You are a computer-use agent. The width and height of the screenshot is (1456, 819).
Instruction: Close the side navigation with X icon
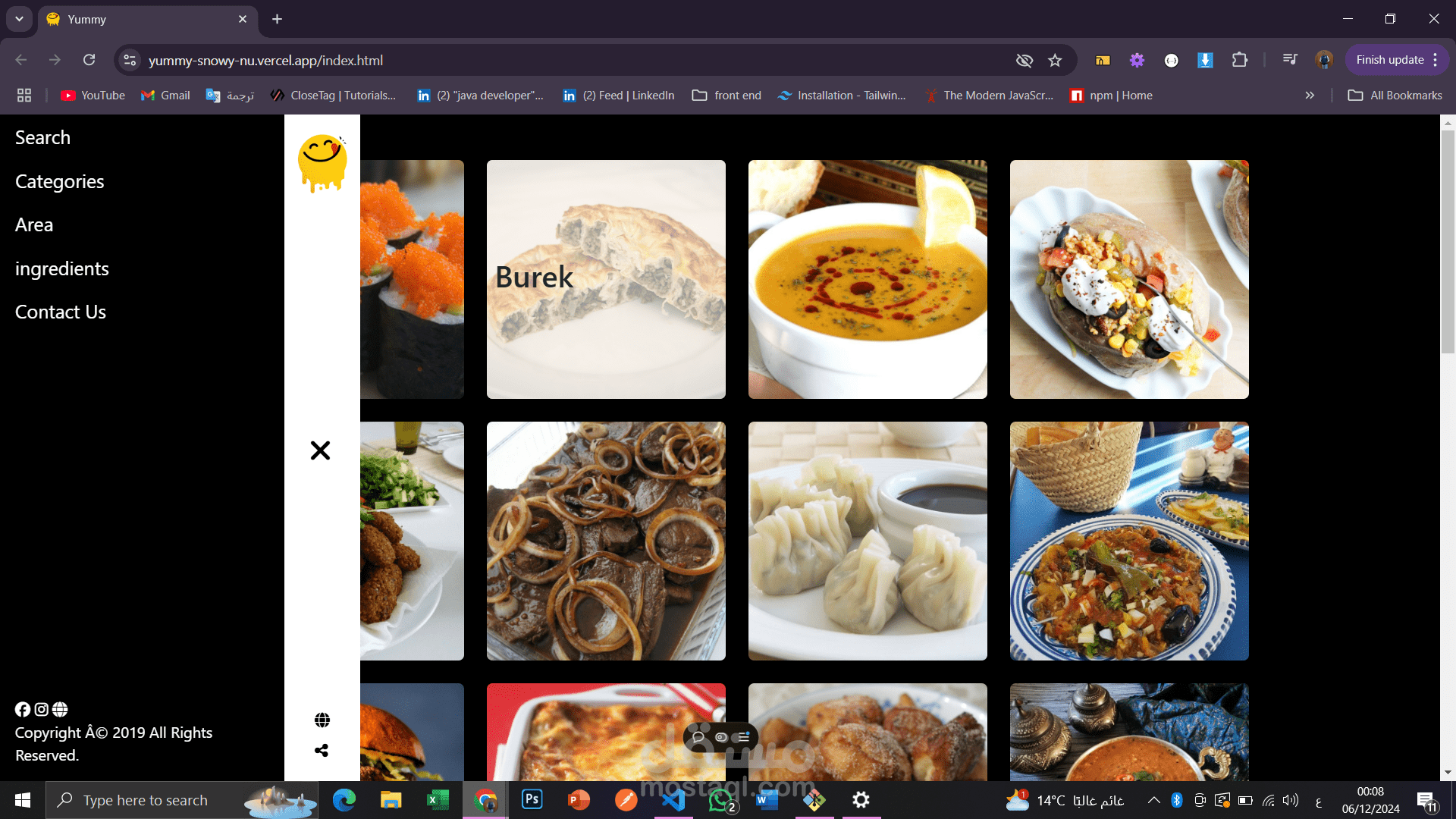click(320, 450)
